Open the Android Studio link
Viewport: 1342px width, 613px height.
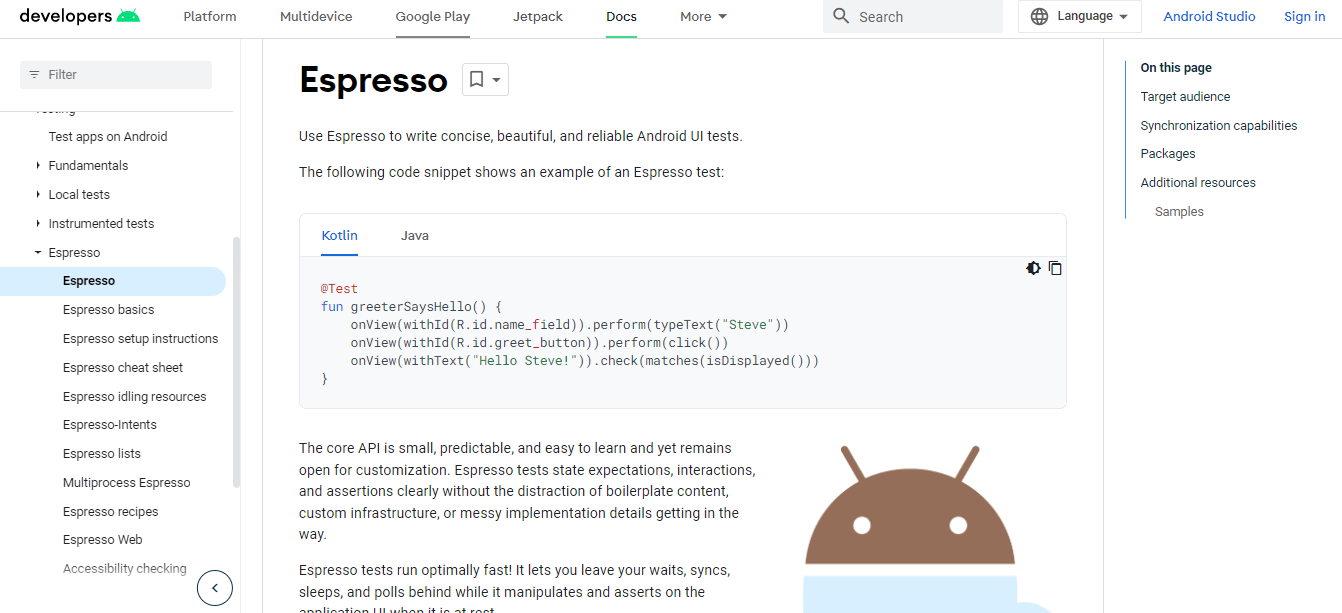coord(1209,16)
